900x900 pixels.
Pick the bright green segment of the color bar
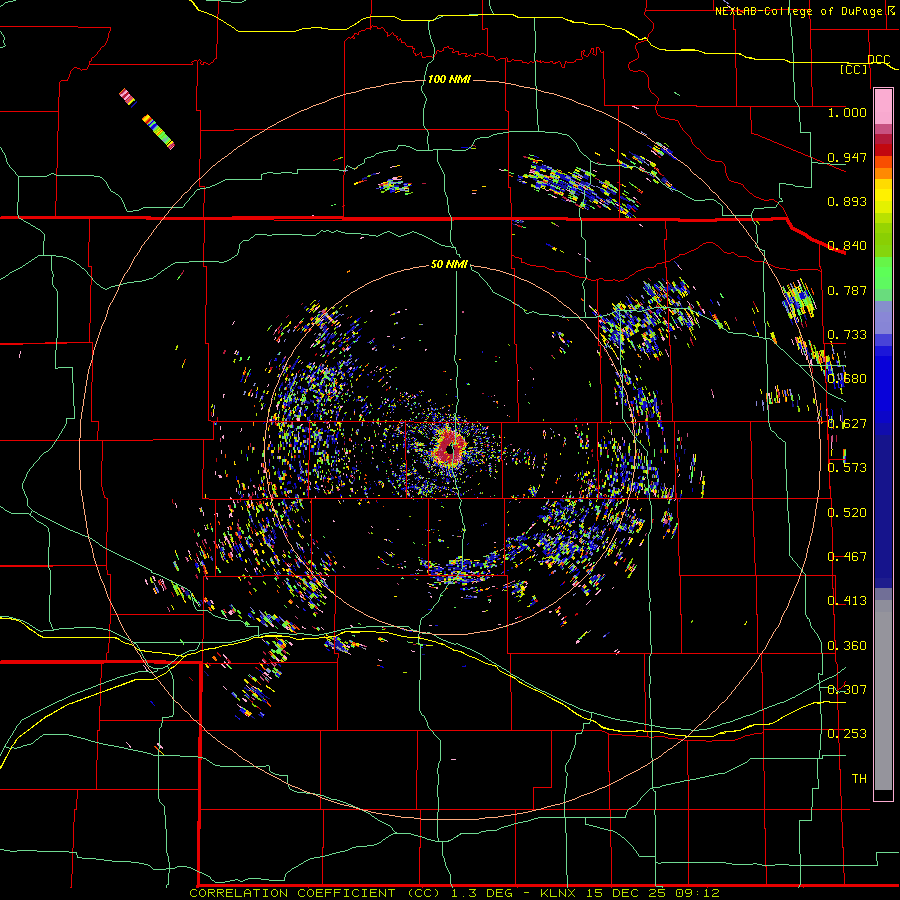[x=883, y=273]
